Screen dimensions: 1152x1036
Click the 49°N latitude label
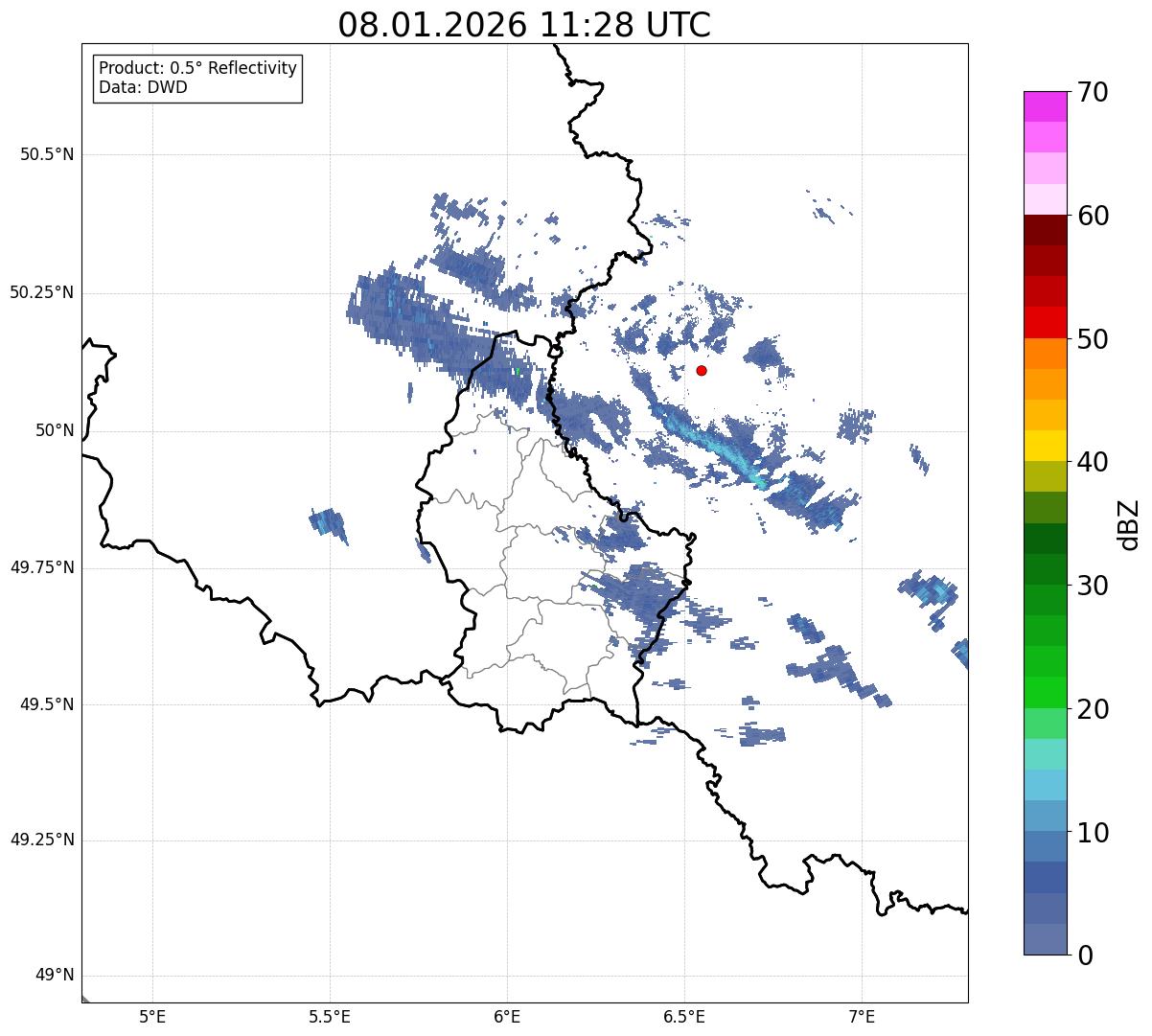point(55,976)
